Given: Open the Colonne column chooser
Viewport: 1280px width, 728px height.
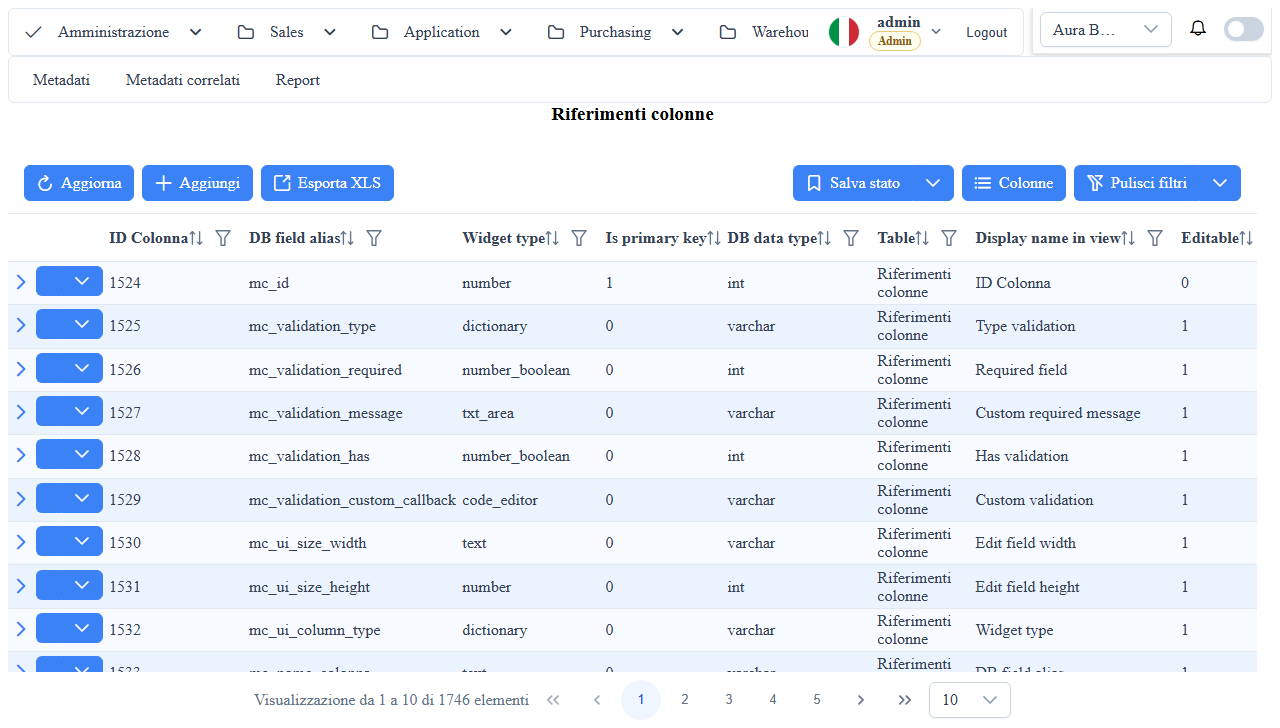Looking at the screenshot, I should point(1014,183).
